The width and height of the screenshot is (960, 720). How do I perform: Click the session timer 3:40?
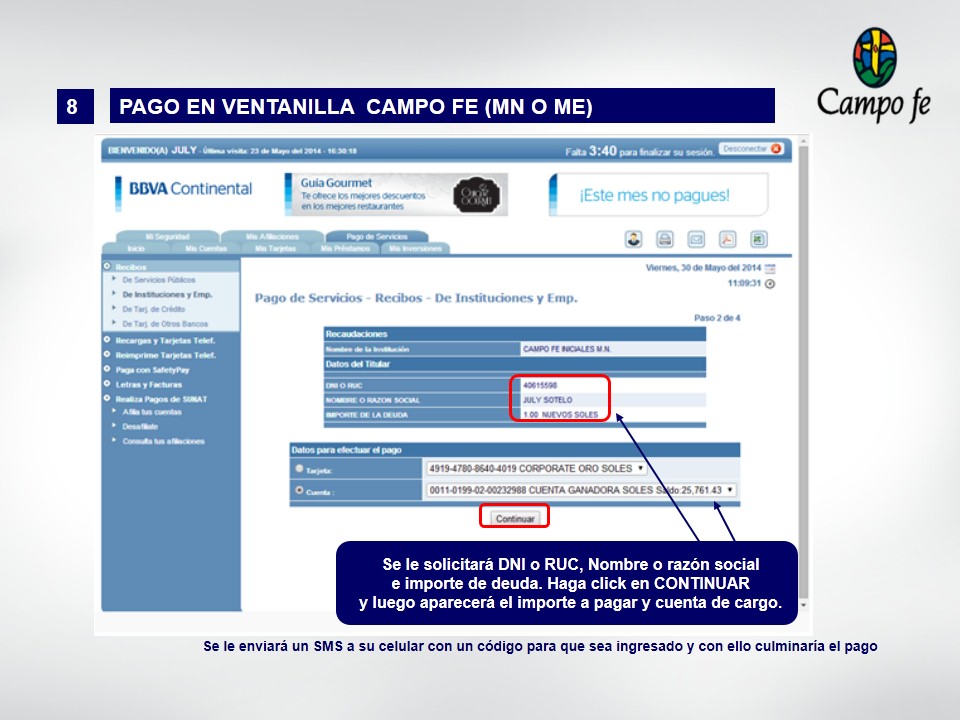[x=602, y=151]
